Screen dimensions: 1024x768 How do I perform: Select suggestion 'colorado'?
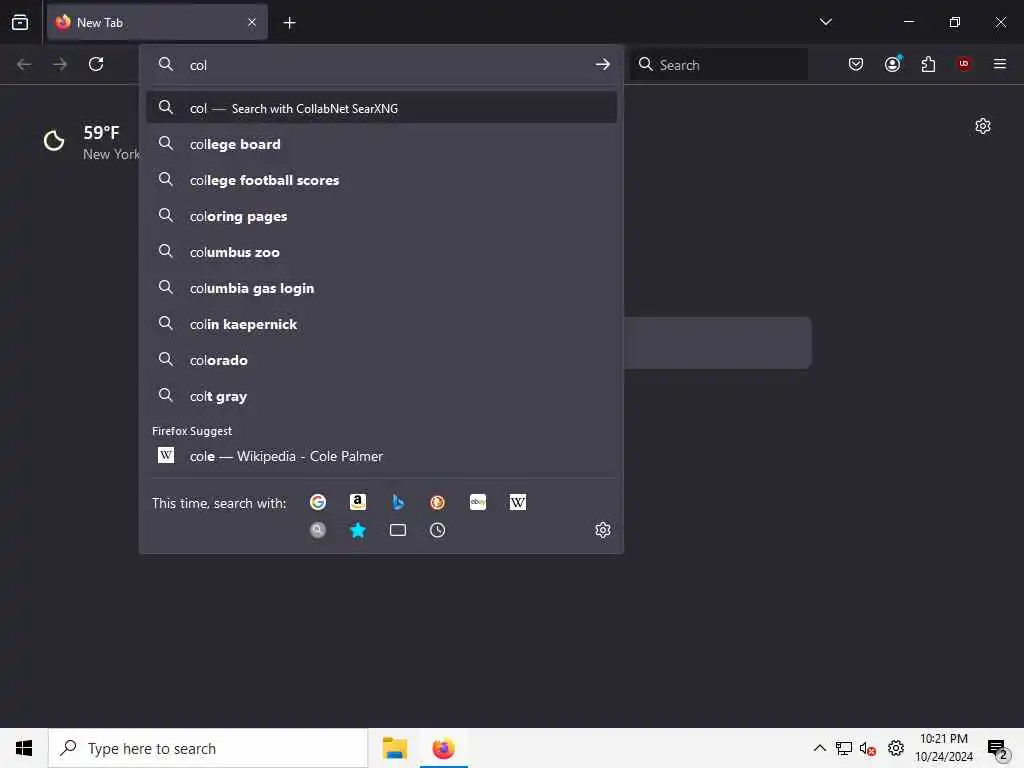pos(381,360)
